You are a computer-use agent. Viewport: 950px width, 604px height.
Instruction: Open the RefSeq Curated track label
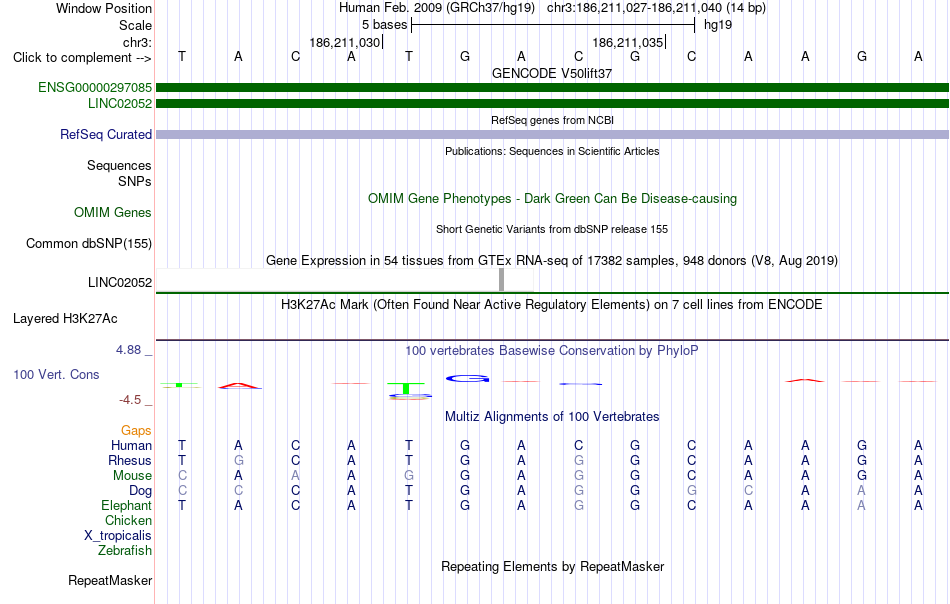point(106,134)
